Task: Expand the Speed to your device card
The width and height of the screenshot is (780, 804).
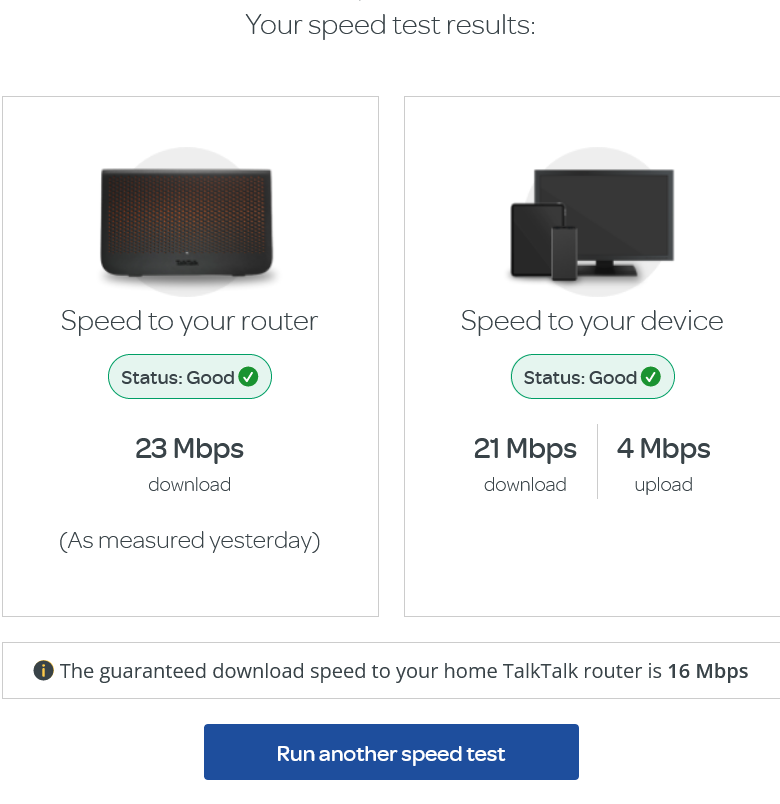Action: click(593, 355)
